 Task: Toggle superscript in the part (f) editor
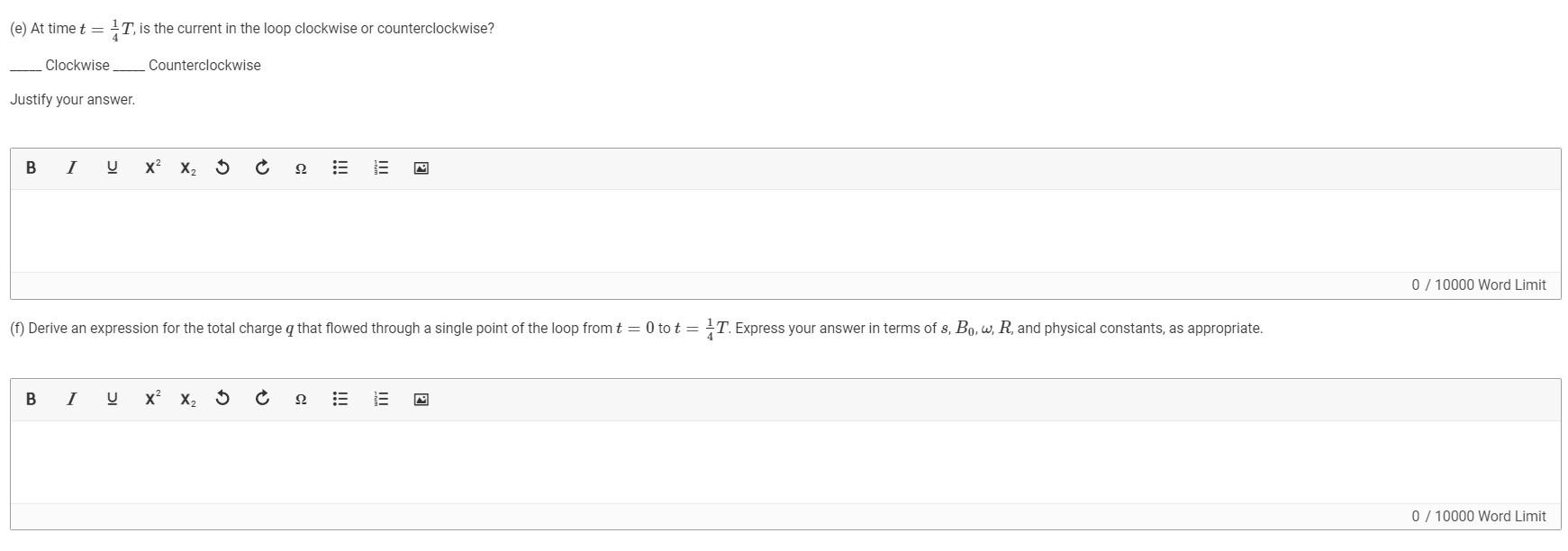pyautogui.click(x=150, y=399)
